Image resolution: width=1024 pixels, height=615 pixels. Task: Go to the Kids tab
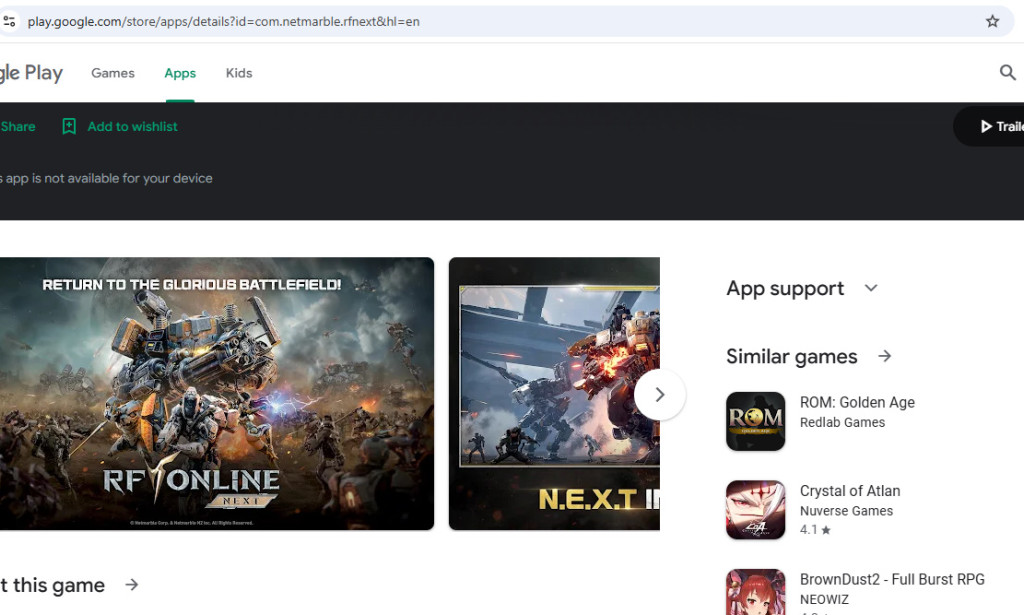point(239,73)
